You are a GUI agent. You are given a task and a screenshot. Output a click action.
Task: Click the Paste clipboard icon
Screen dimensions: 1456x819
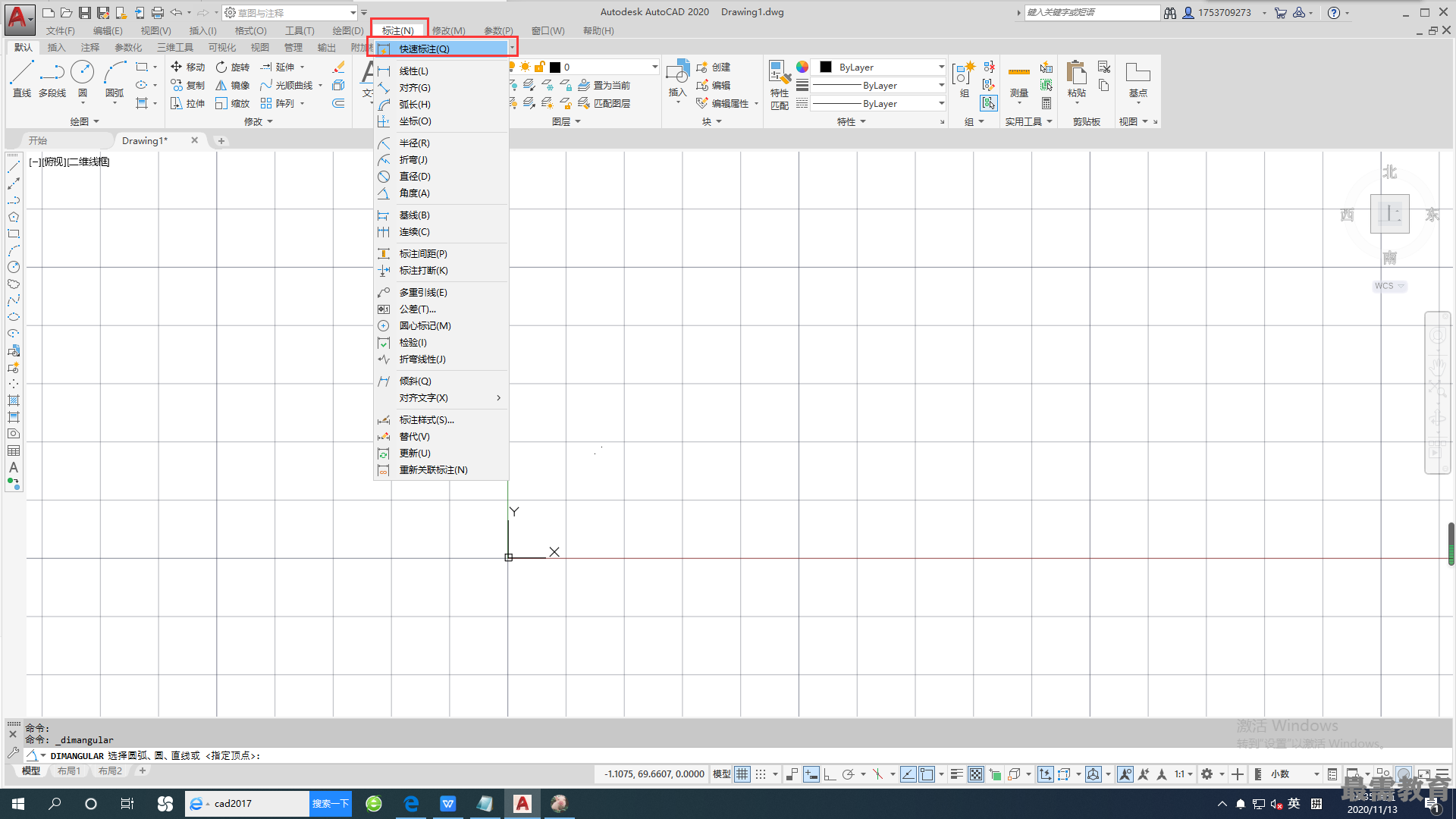tap(1076, 80)
